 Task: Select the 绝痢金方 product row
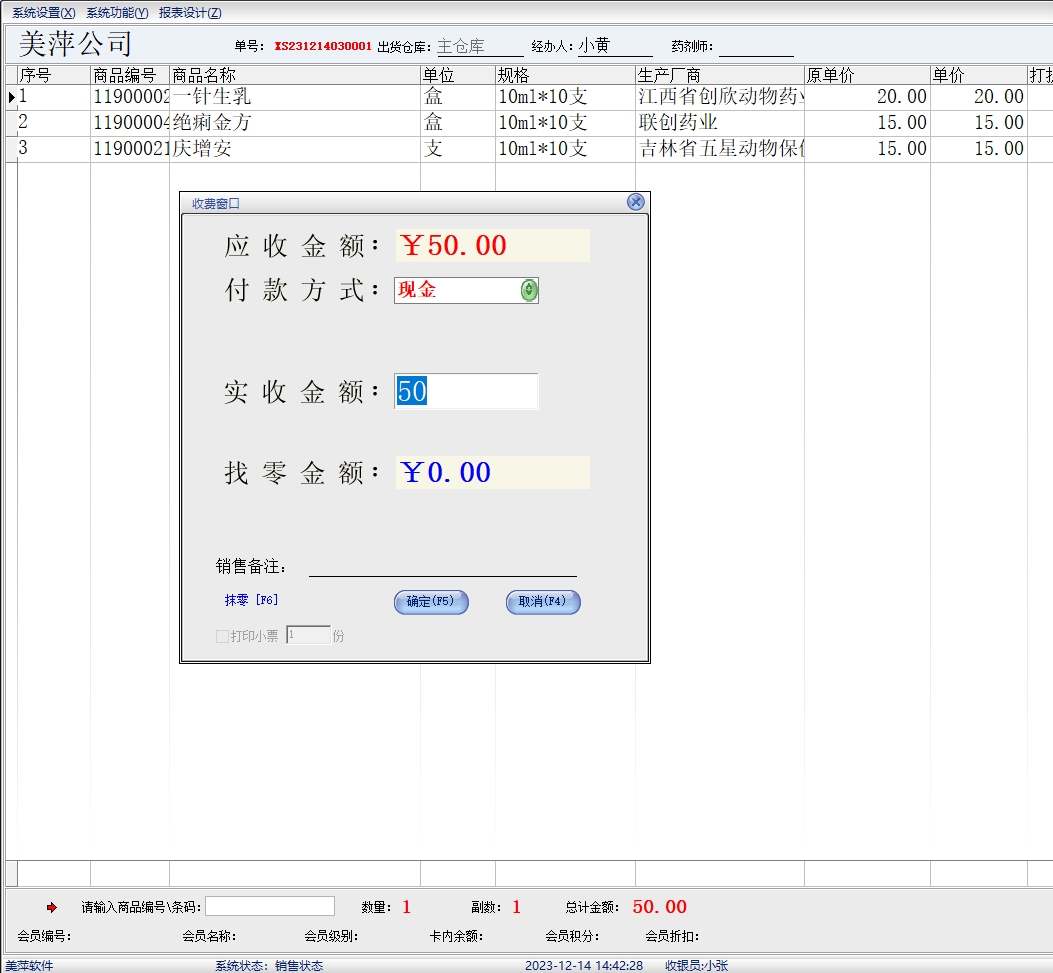[212, 123]
